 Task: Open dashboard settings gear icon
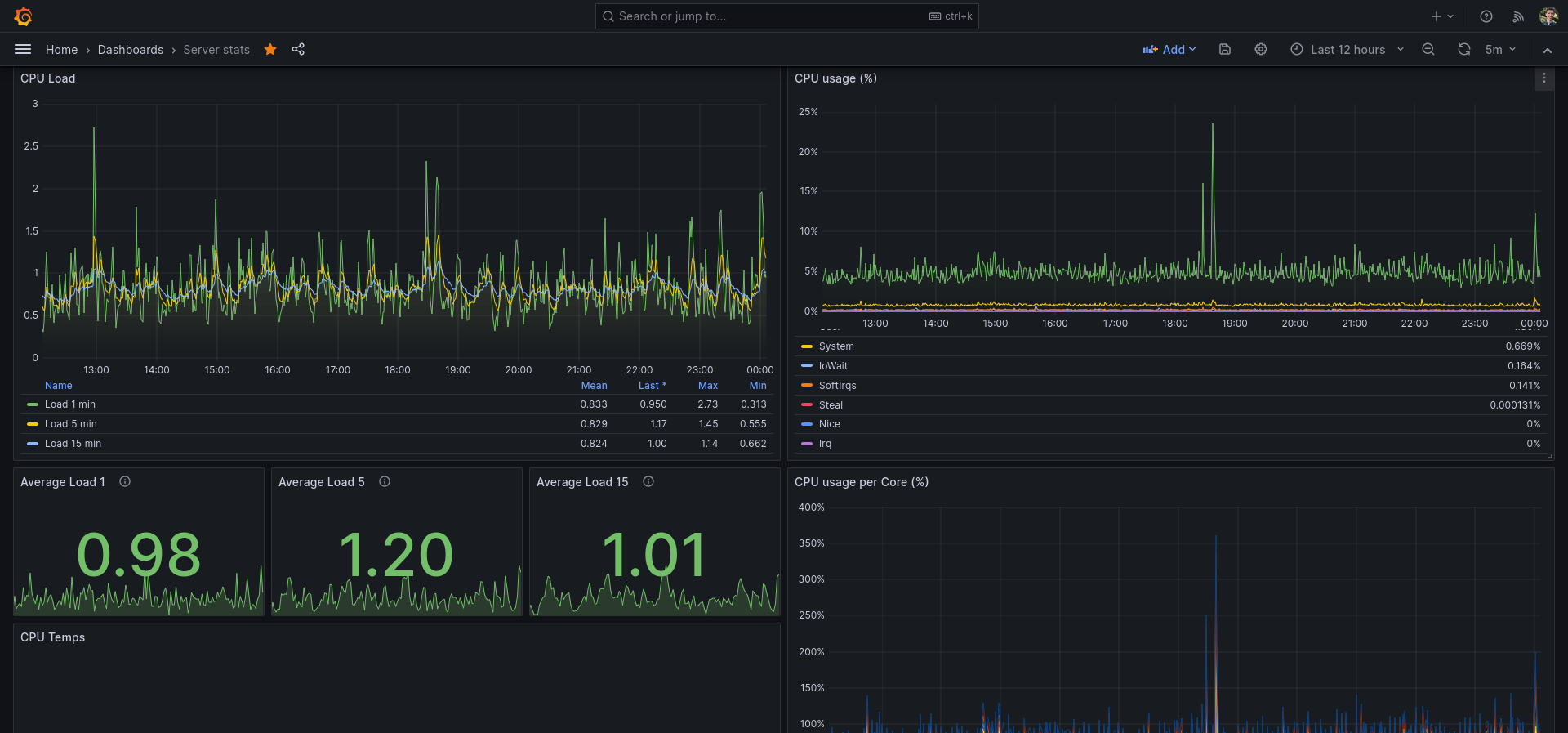tap(1261, 50)
